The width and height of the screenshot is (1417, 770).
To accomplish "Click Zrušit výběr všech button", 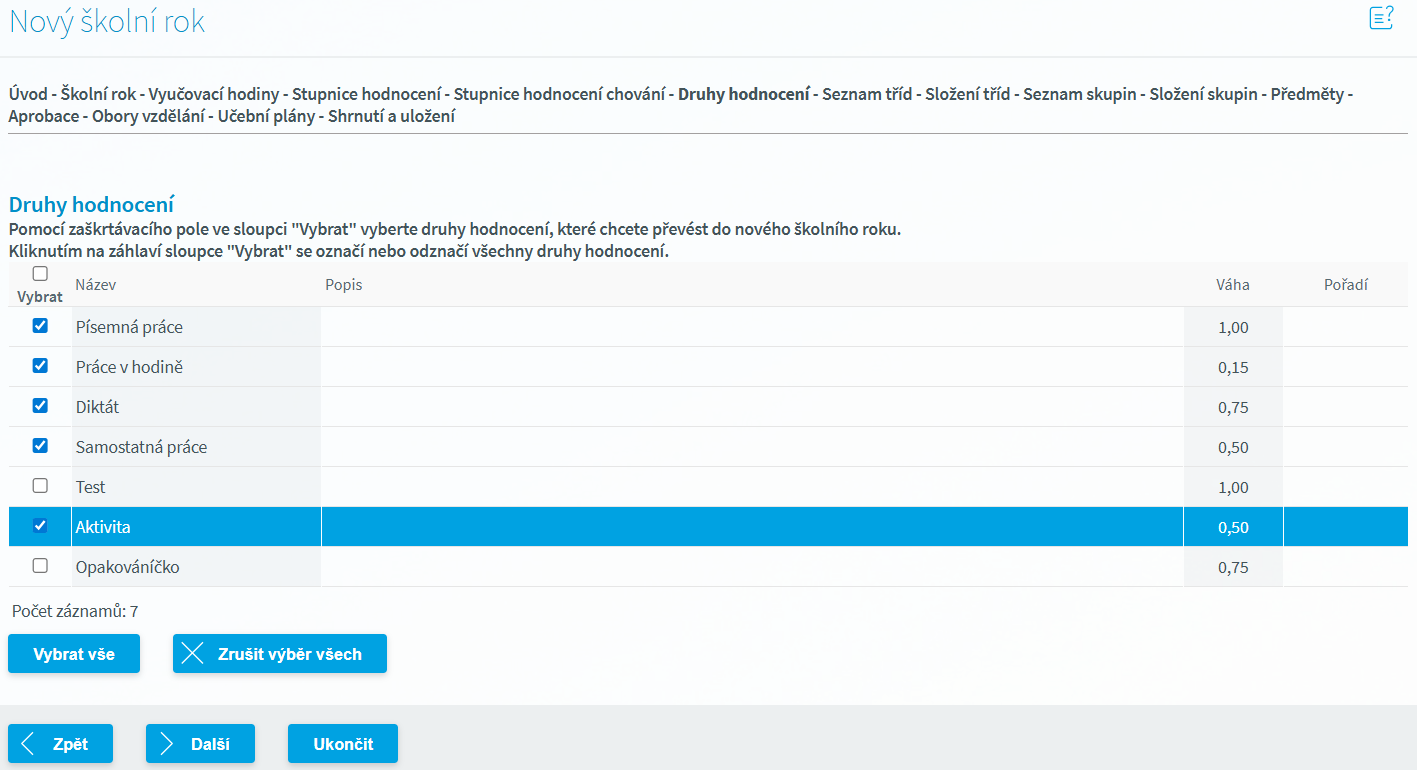I will (x=279, y=654).
